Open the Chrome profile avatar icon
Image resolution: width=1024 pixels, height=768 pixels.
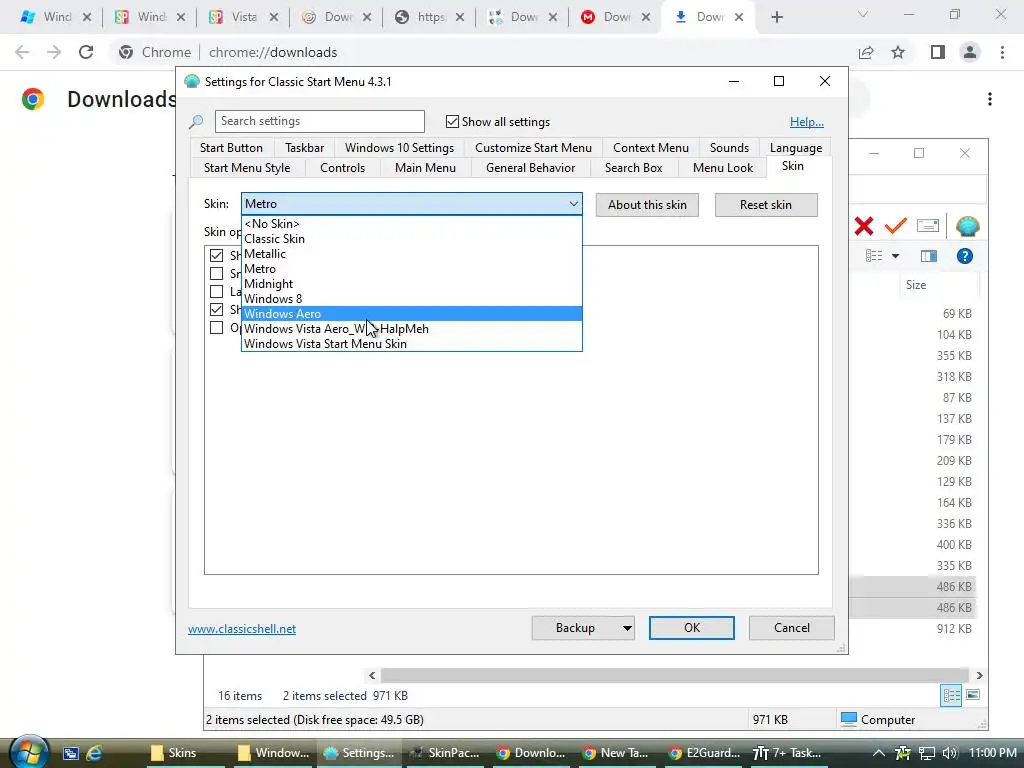[970, 52]
